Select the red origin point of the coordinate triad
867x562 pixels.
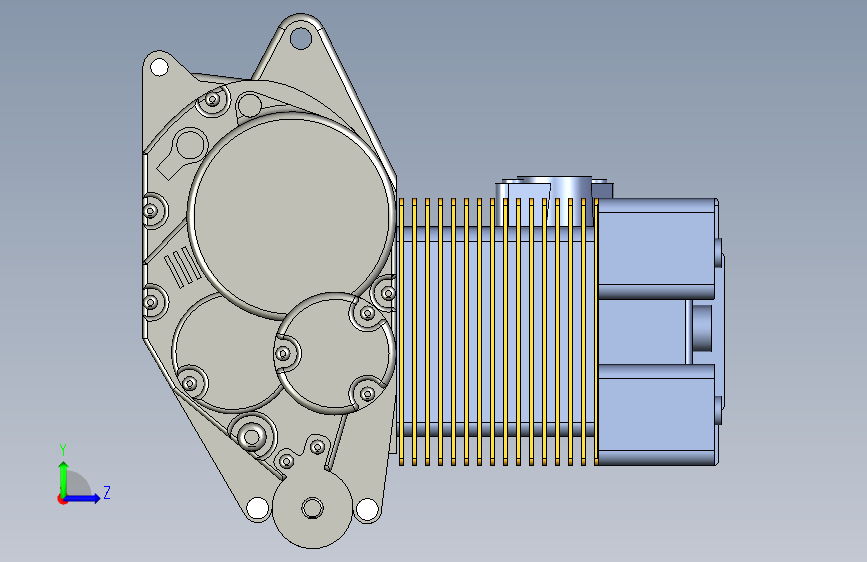tap(61, 499)
